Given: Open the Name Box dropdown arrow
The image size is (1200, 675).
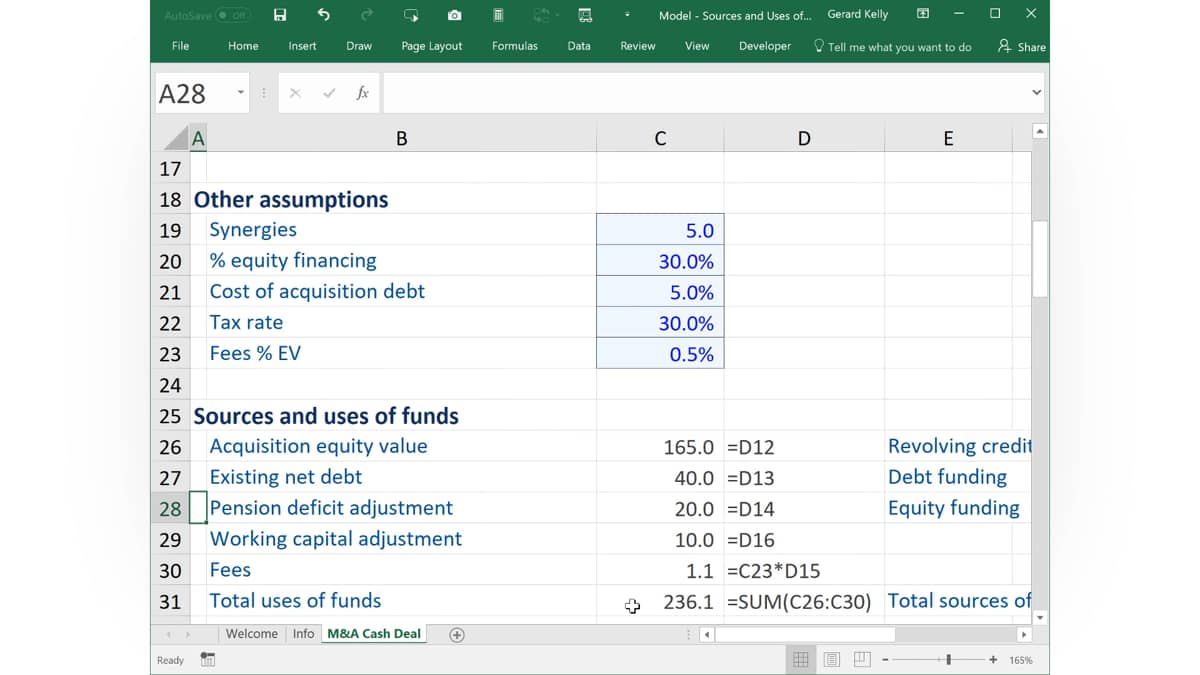Looking at the screenshot, I should coord(241,93).
